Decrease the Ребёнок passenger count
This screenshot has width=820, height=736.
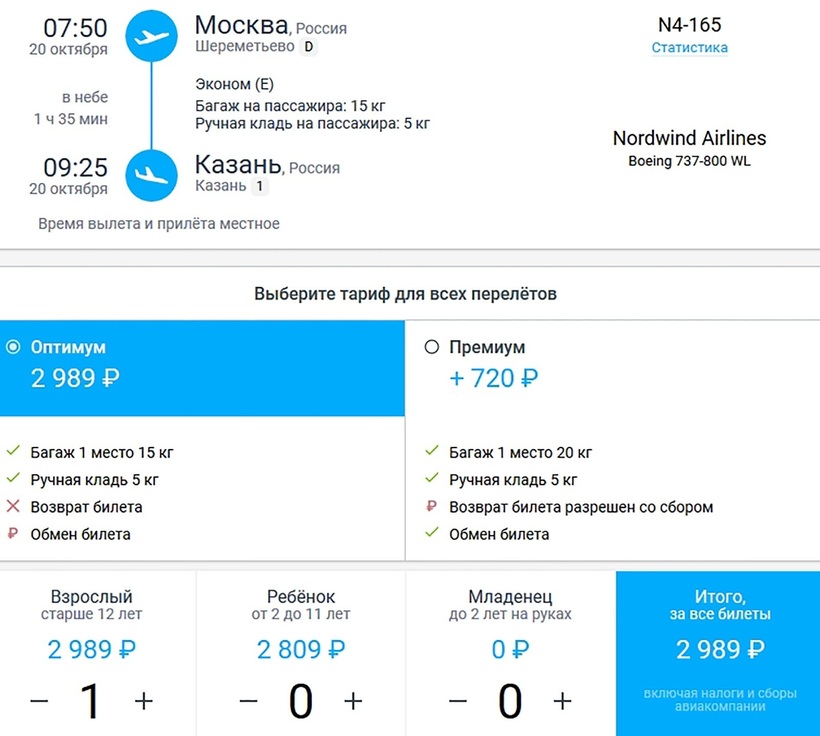coord(248,701)
